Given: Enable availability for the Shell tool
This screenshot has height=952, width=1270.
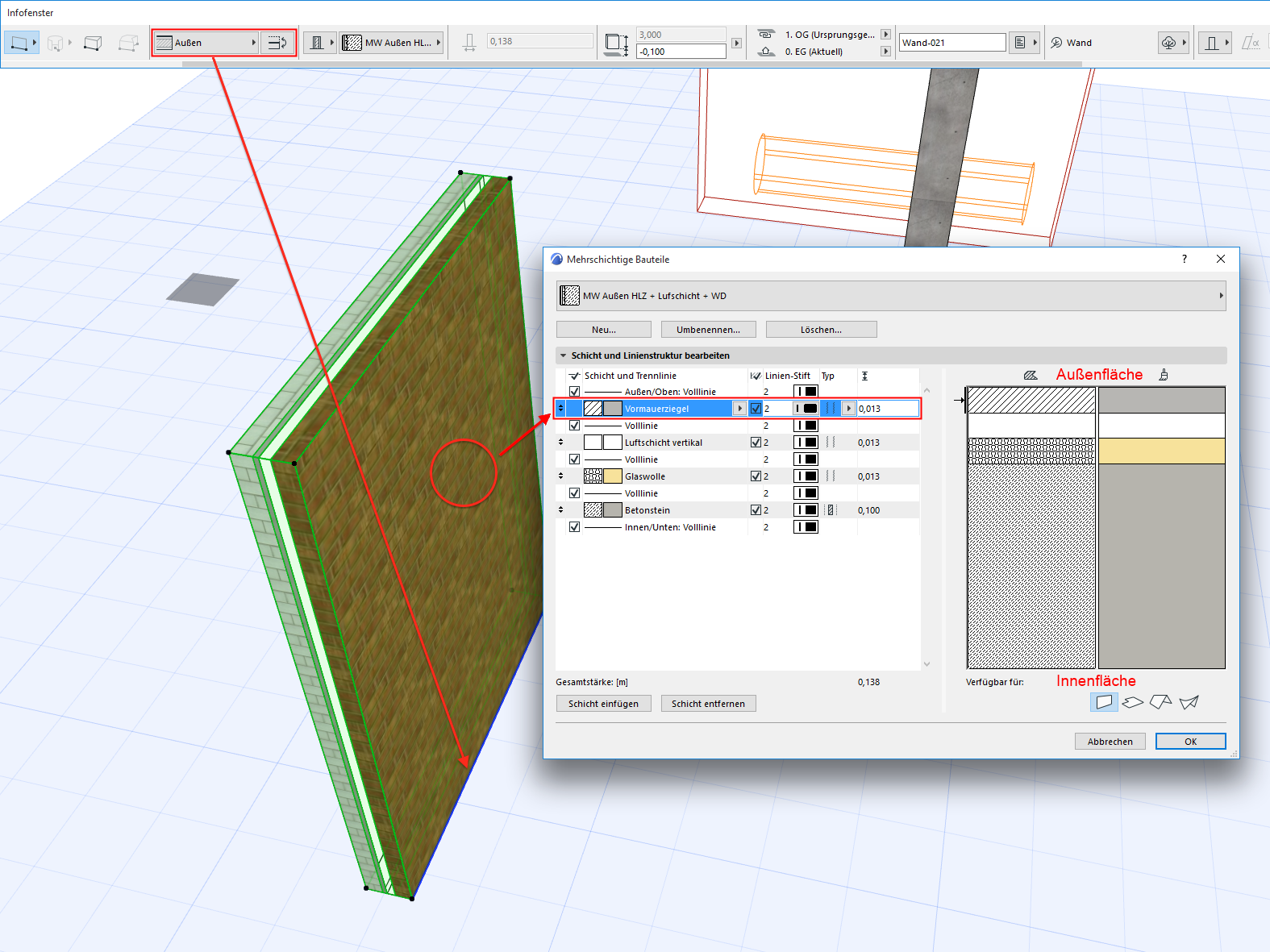Looking at the screenshot, I should [1189, 702].
